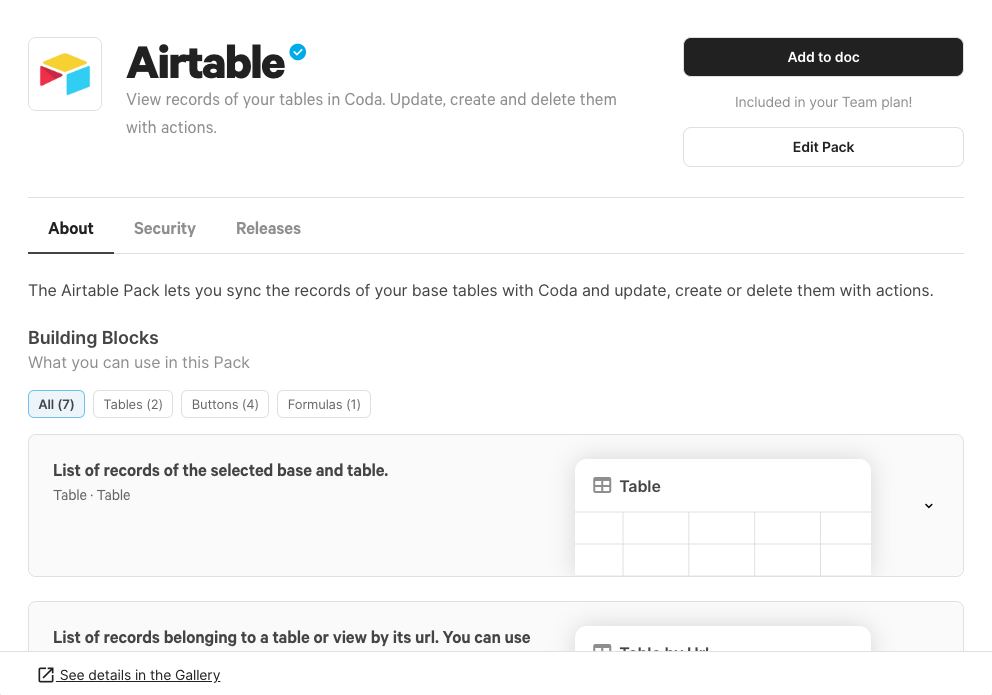Open the Table preview thumbnail
The image size is (992, 695).
(722, 517)
